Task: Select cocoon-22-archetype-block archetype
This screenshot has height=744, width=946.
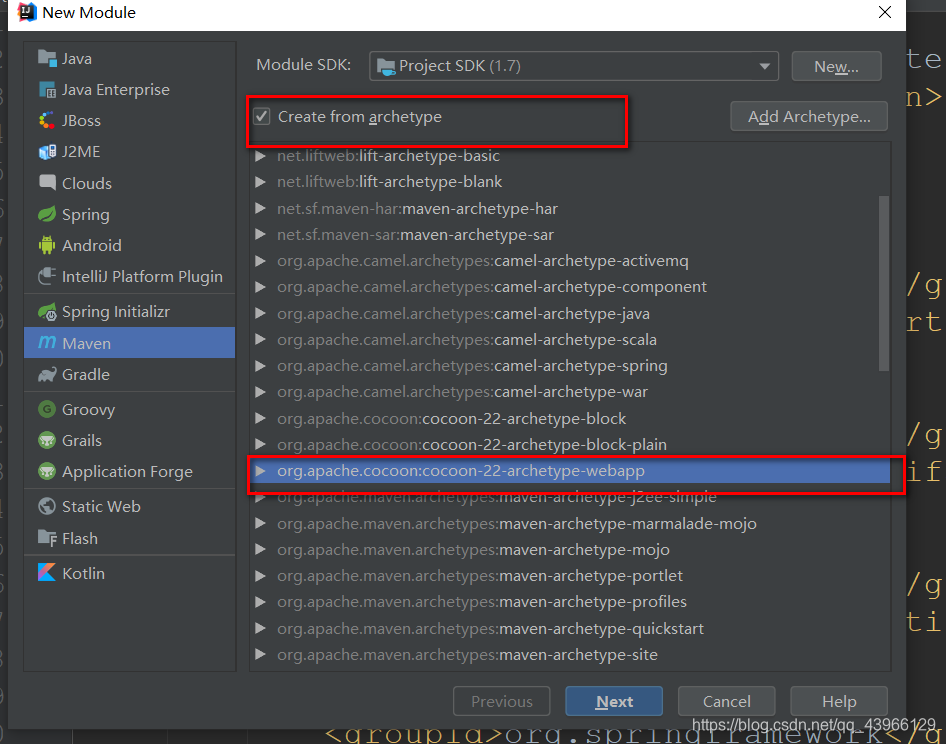Action: click(570, 419)
